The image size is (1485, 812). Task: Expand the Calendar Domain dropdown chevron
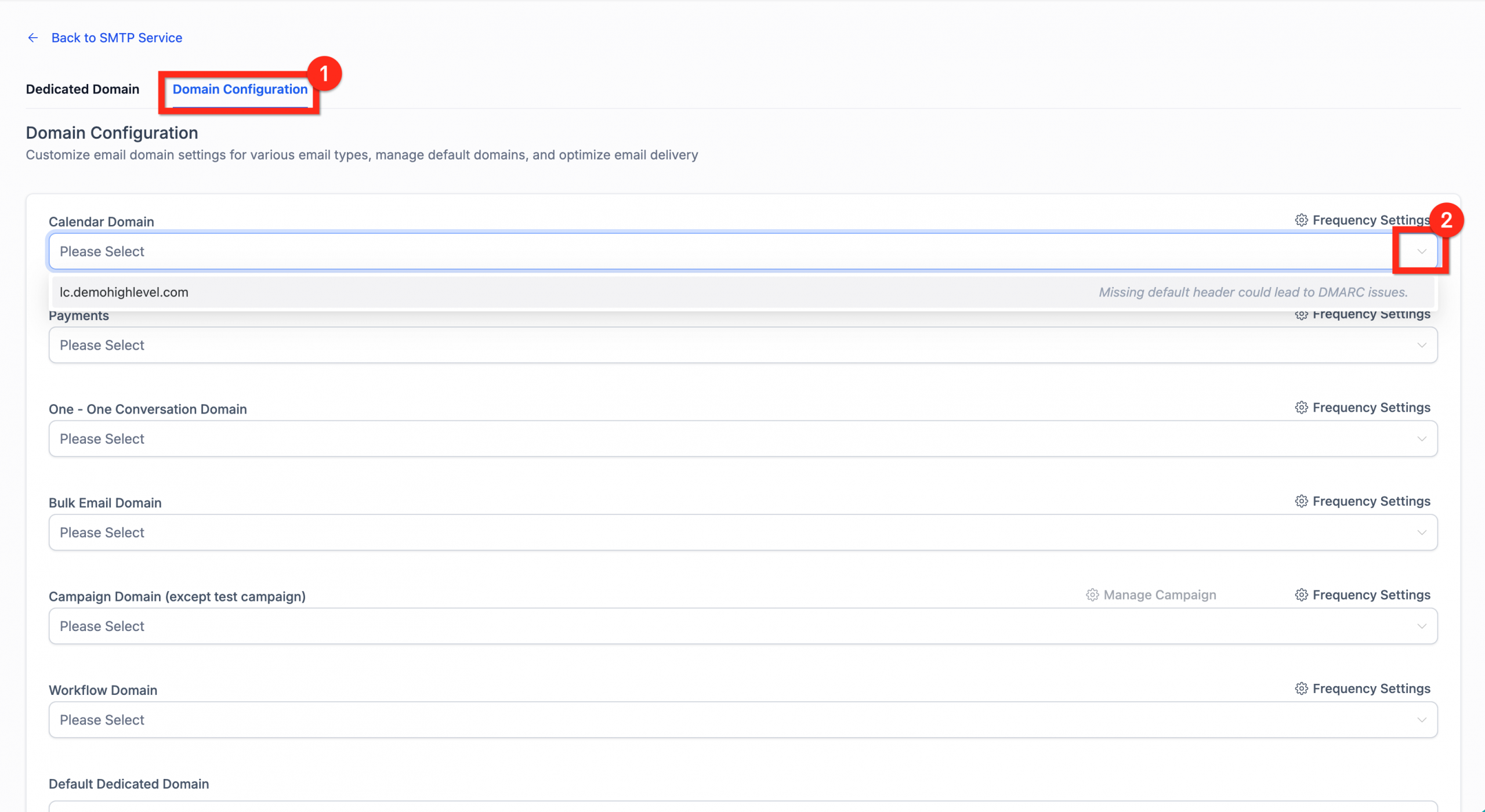tap(1421, 251)
